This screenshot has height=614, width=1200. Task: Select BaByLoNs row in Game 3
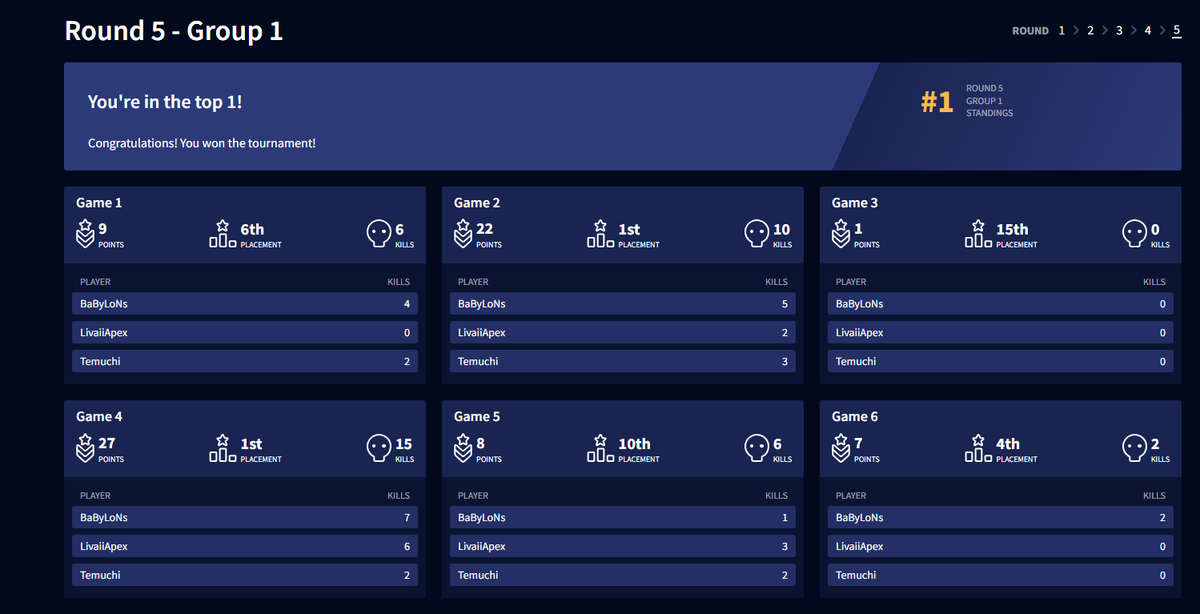pyautogui.click(x=1001, y=304)
